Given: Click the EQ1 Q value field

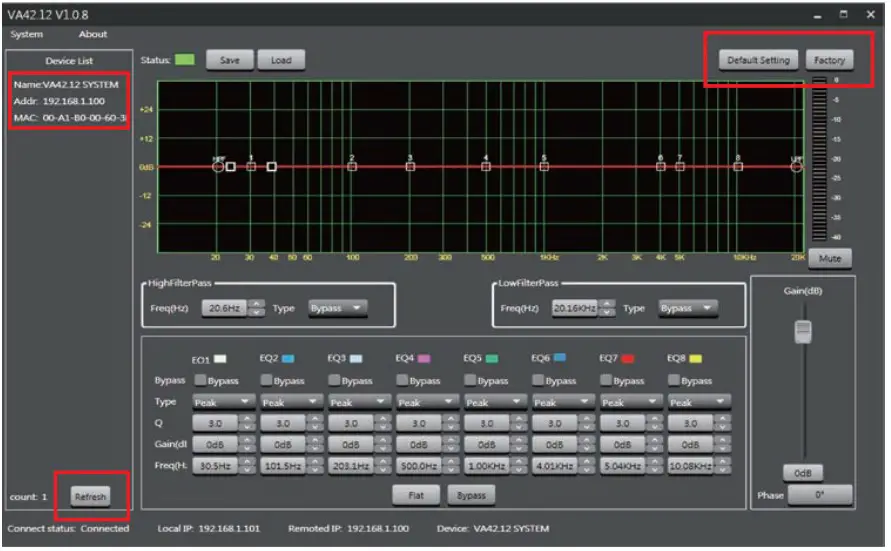Looking at the screenshot, I should [215, 423].
